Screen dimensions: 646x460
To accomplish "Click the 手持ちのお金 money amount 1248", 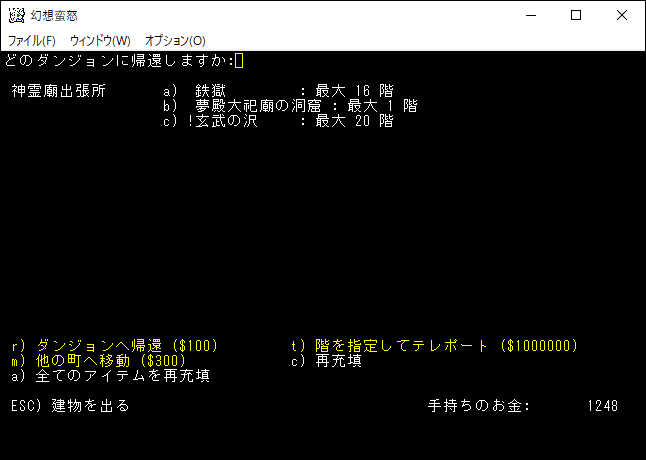I will [602, 406].
